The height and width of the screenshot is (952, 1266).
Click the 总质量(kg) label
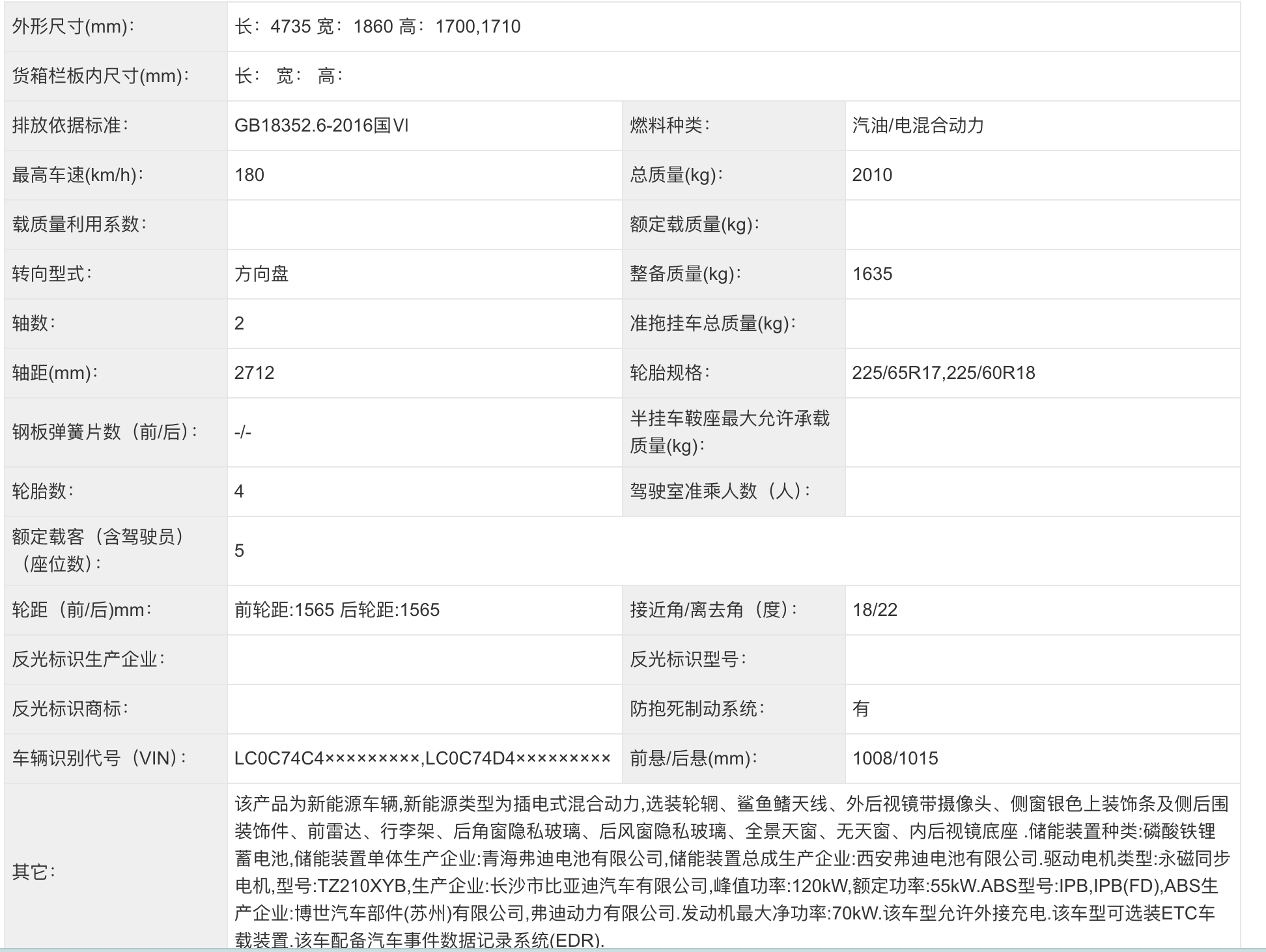pos(677,175)
